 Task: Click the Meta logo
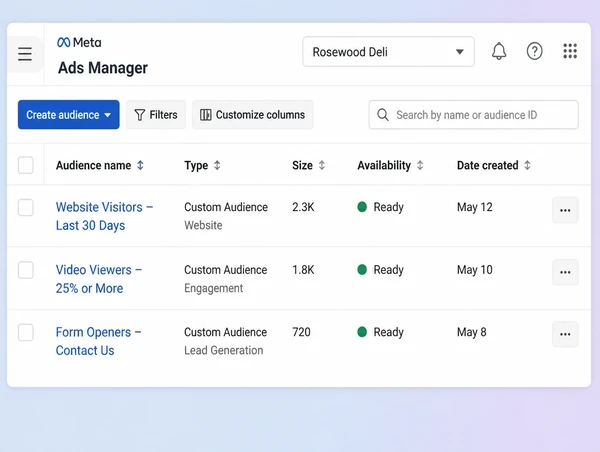79,42
